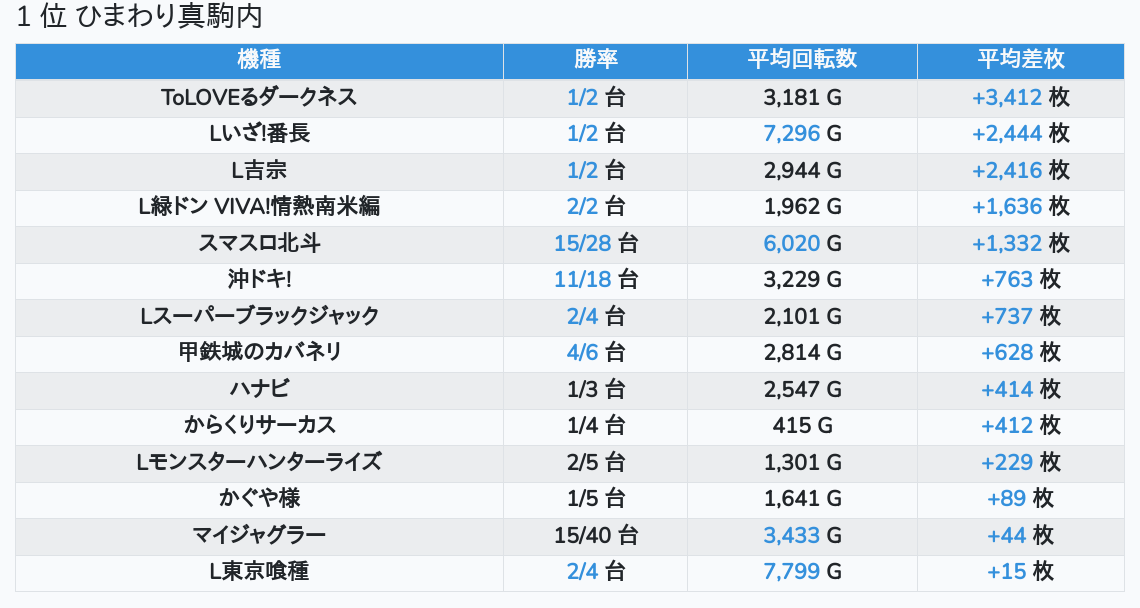Select the ハナビ row name
Viewport: 1140px width, 608px height.
[259, 388]
